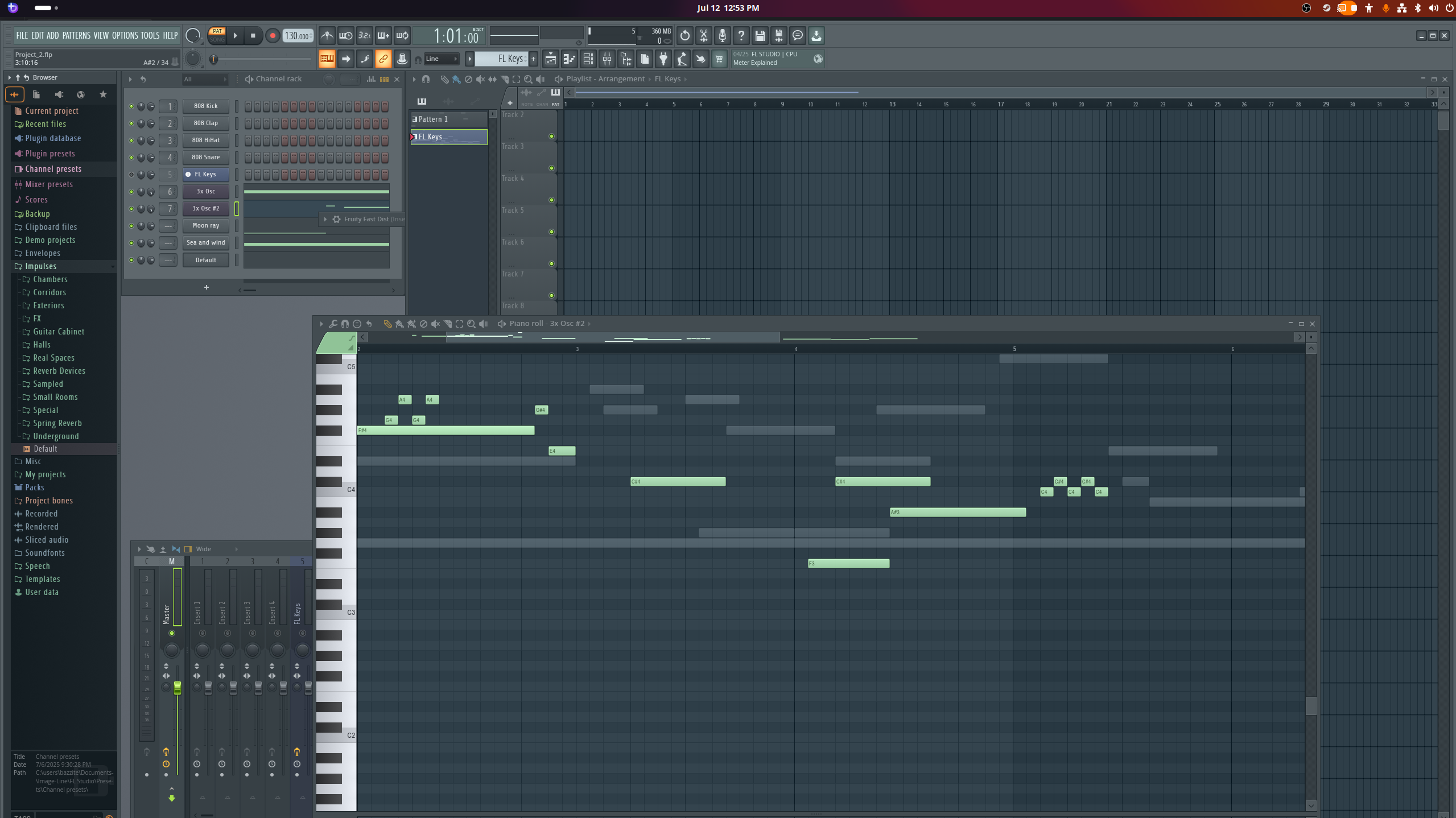Open the TOOLS menu
The width and height of the screenshot is (1456, 818).
point(150,35)
